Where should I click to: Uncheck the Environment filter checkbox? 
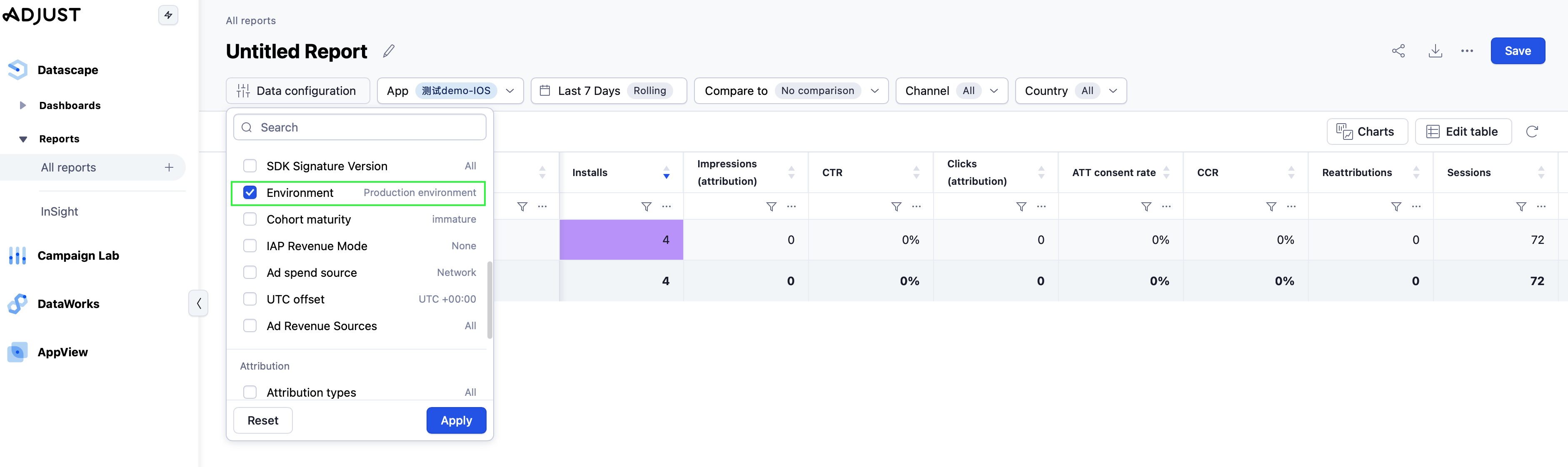(250, 193)
